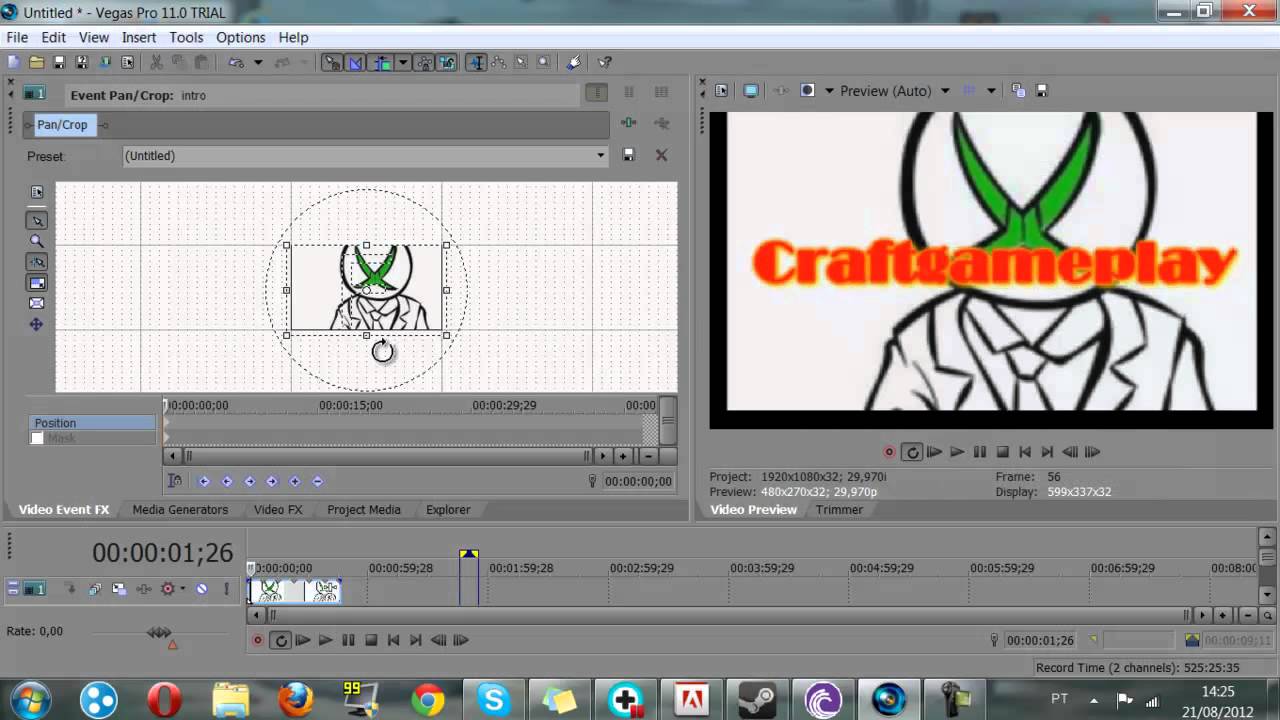Image resolution: width=1280 pixels, height=720 pixels.
Task: Switch to the Trimmer tab
Action: tap(839, 509)
